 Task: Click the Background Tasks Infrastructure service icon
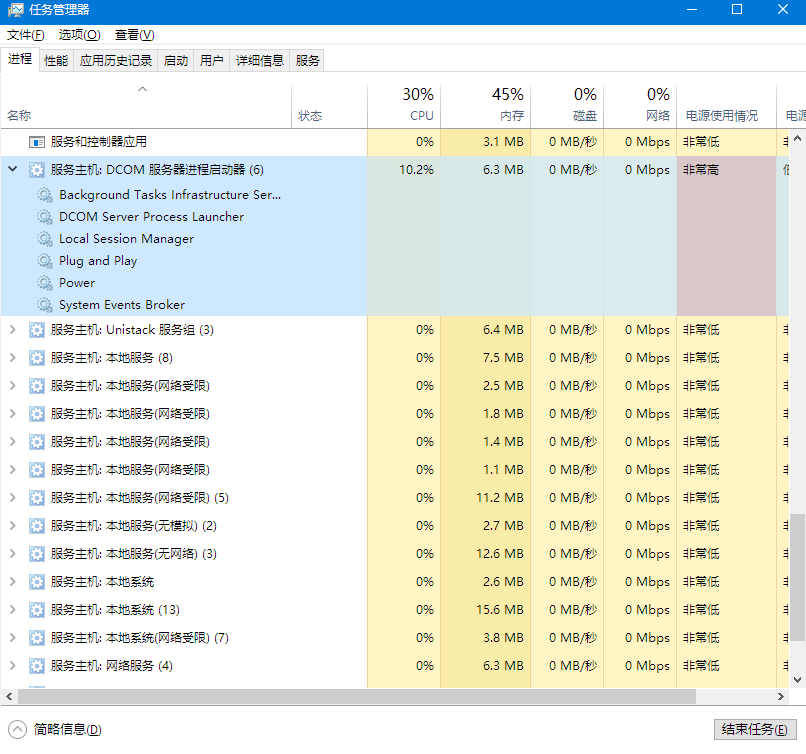click(x=45, y=195)
